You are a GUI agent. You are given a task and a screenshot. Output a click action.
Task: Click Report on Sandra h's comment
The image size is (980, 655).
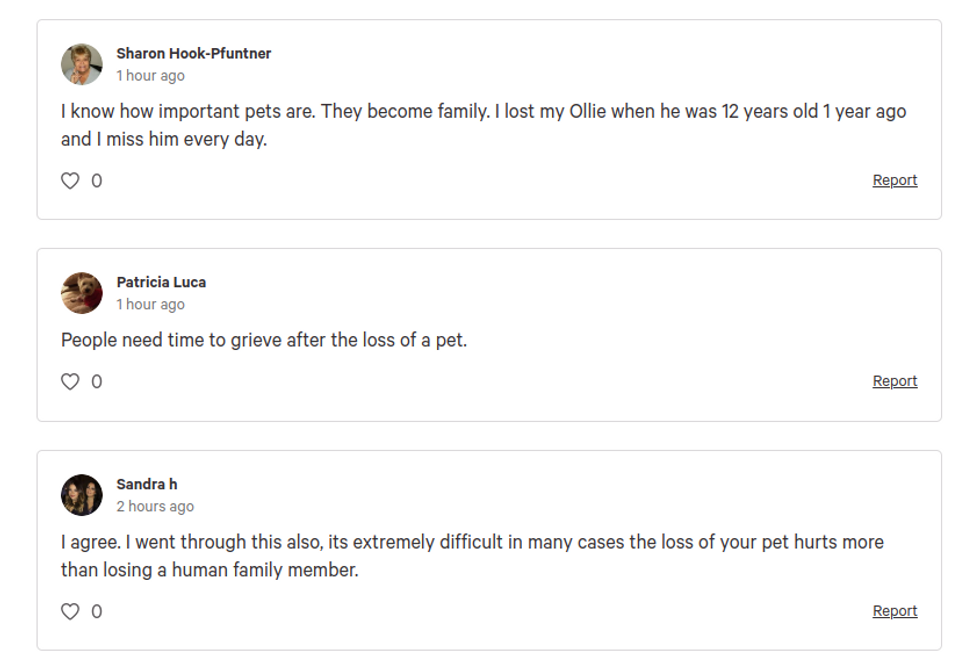894,611
